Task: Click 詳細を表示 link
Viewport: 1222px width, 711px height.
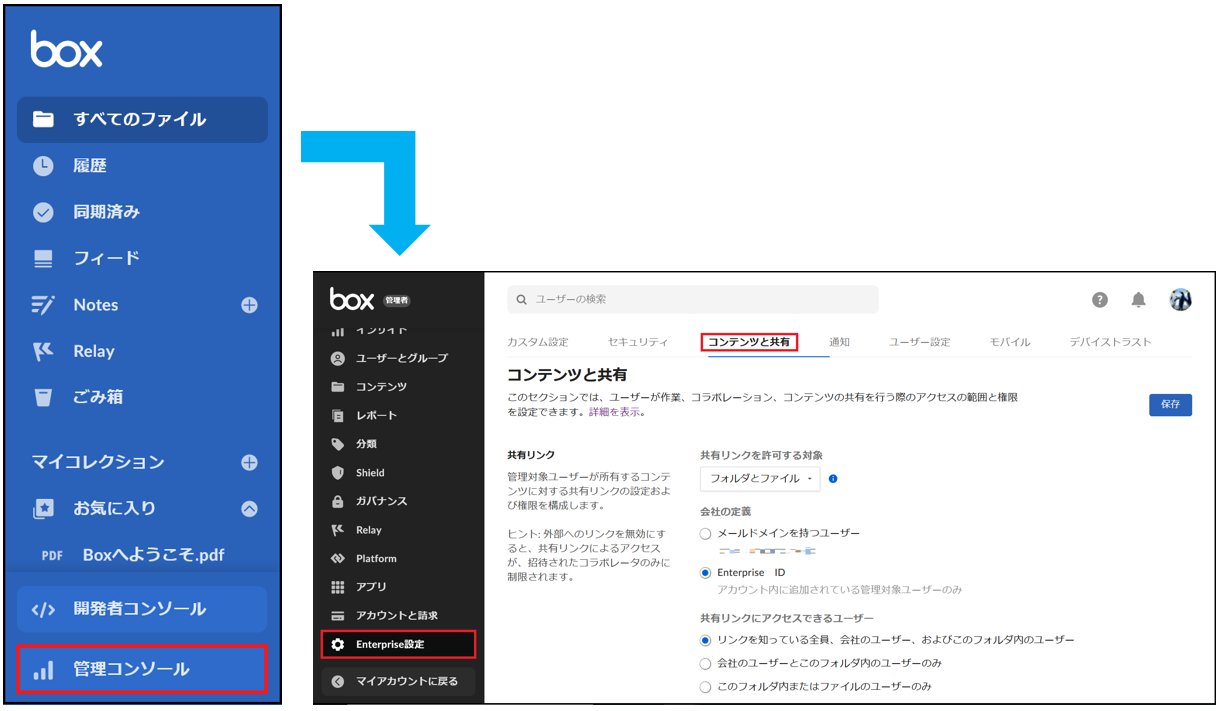Action: pyautogui.click(x=615, y=412)
